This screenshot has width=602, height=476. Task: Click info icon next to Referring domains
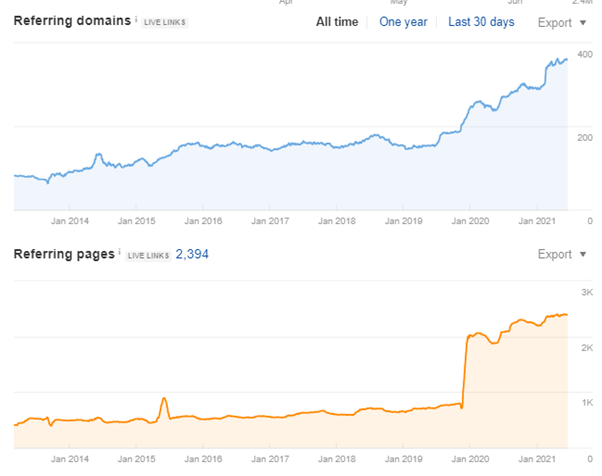[x=136, y=19]
